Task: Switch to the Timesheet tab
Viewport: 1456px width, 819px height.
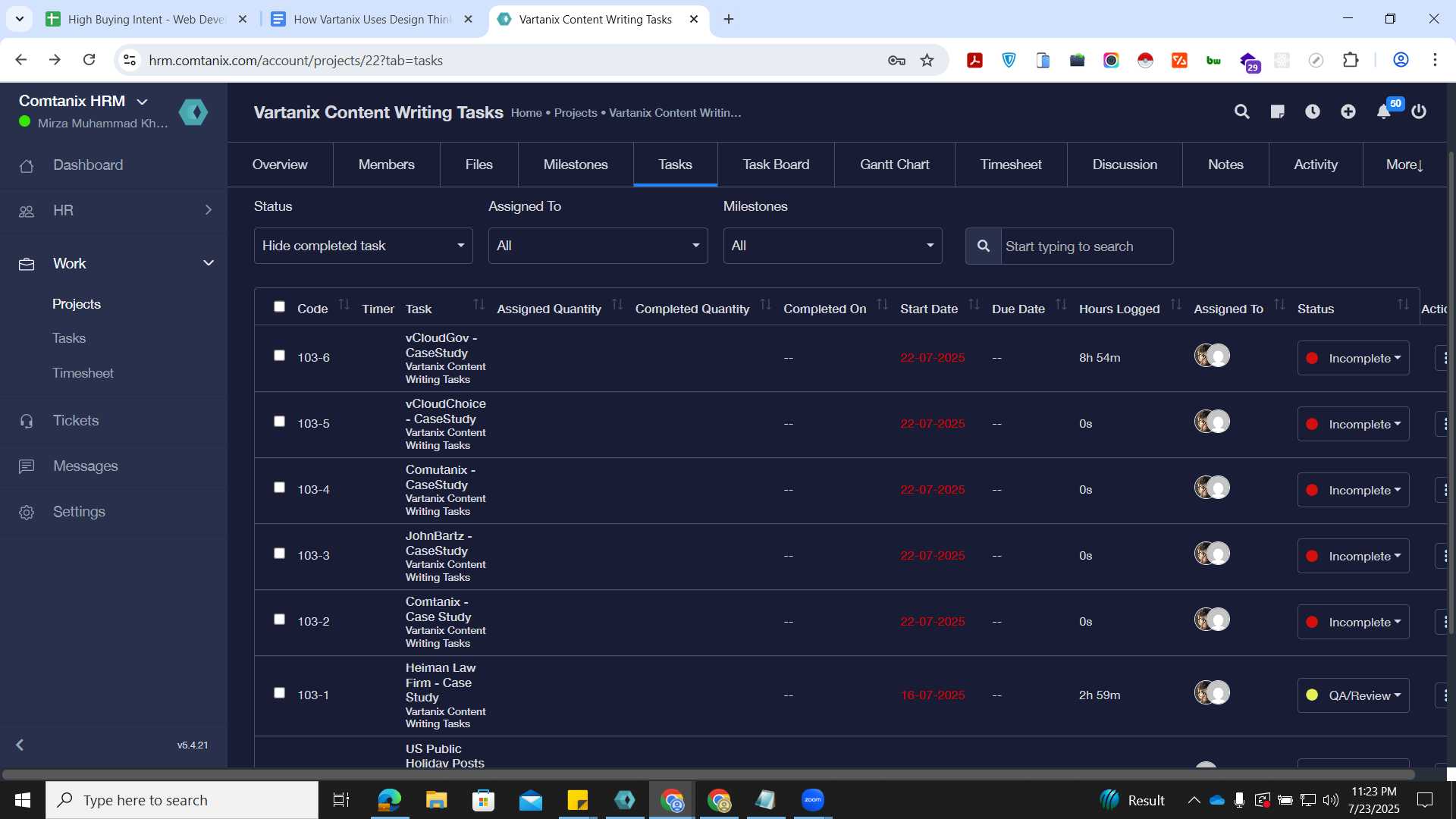Action: tap(1011, 165)
